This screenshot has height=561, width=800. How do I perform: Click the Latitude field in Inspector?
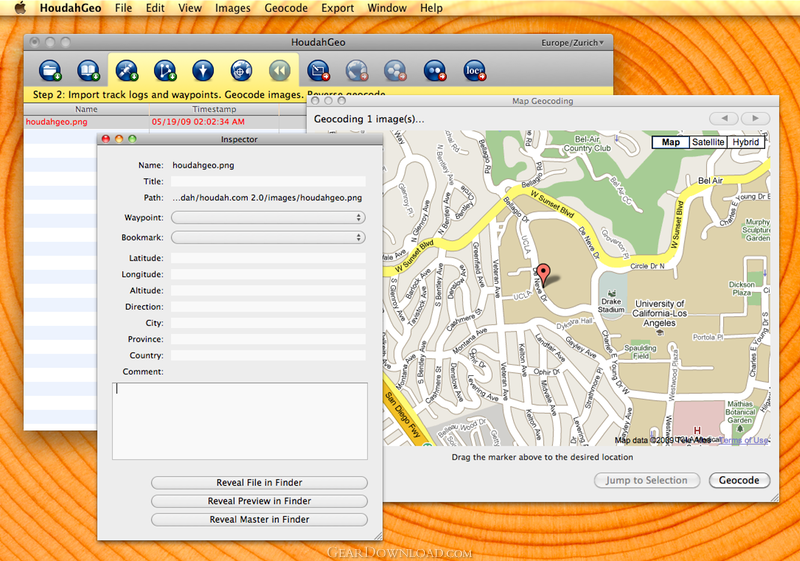268,258
